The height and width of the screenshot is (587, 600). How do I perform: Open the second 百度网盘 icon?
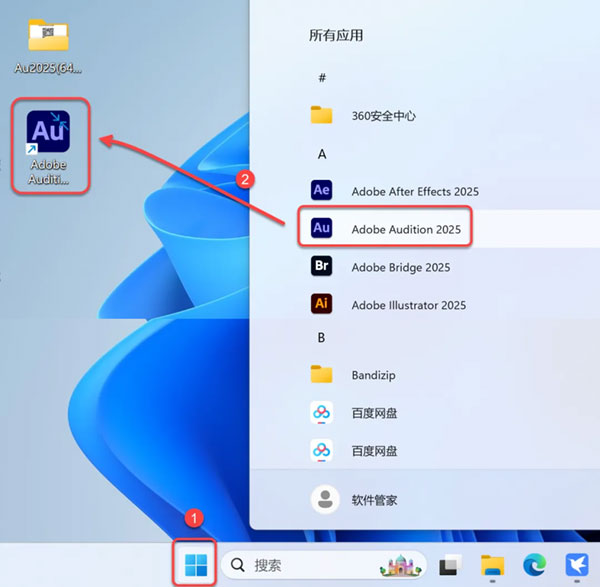point(321,450)
